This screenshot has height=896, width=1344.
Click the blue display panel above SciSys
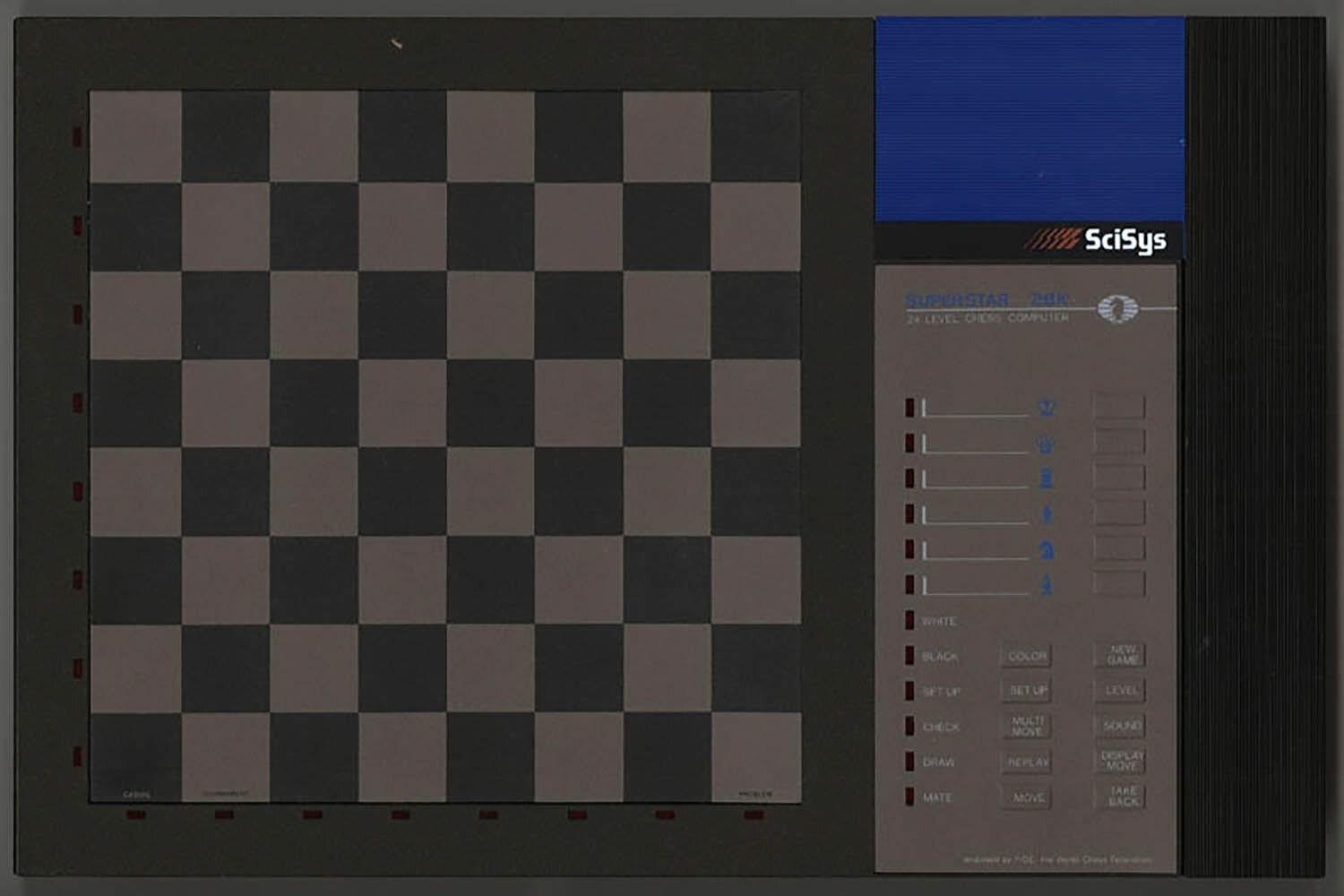click(x=1029, y=119)
